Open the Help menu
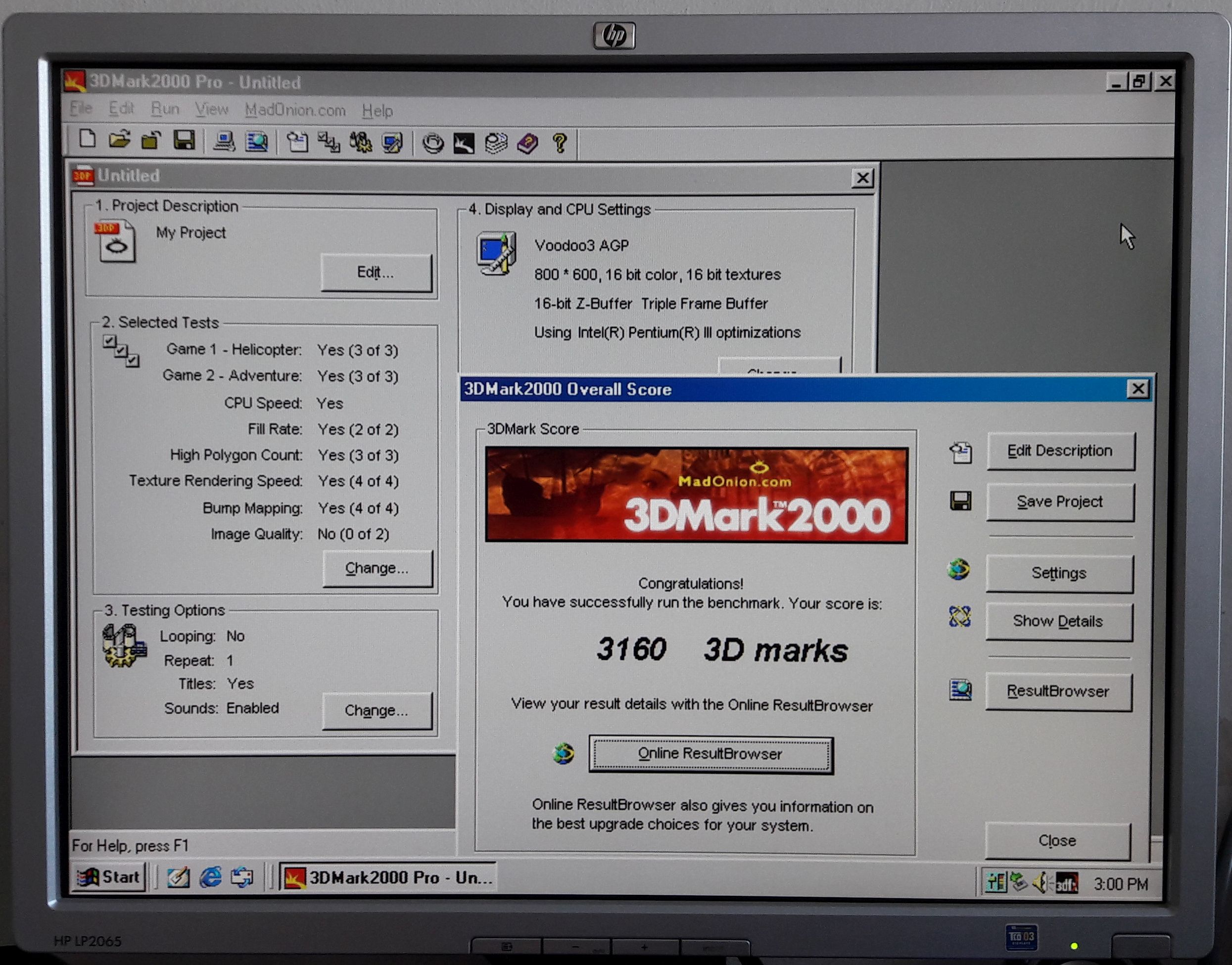The width and height of the screenshot is (1232, 965). (378, 111)
